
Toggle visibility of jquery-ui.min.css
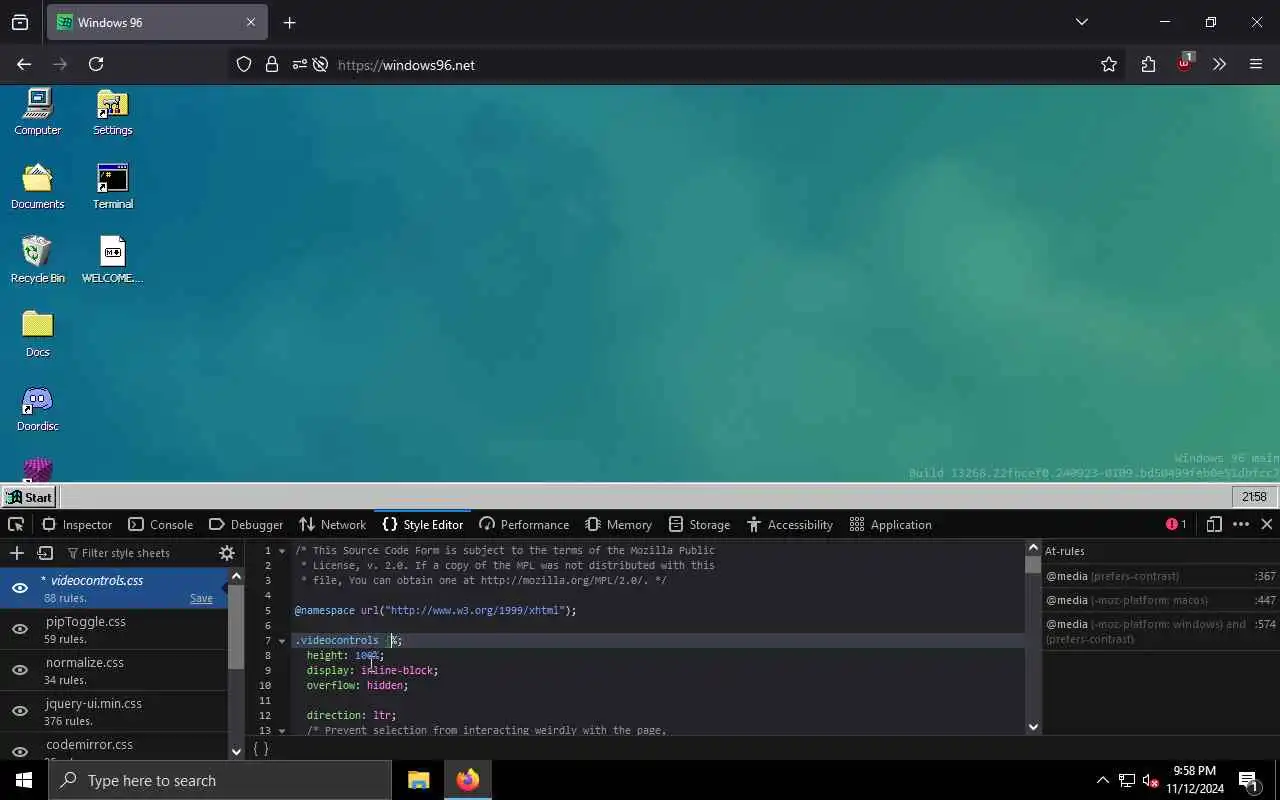[x=20, y=711]
